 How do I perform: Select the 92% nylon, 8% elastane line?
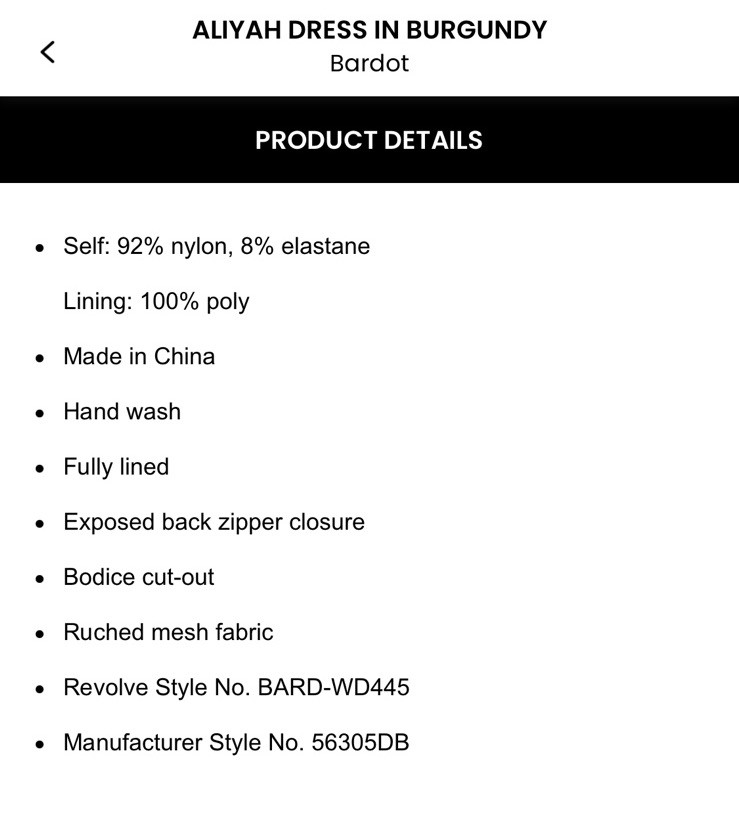(216, 246)
